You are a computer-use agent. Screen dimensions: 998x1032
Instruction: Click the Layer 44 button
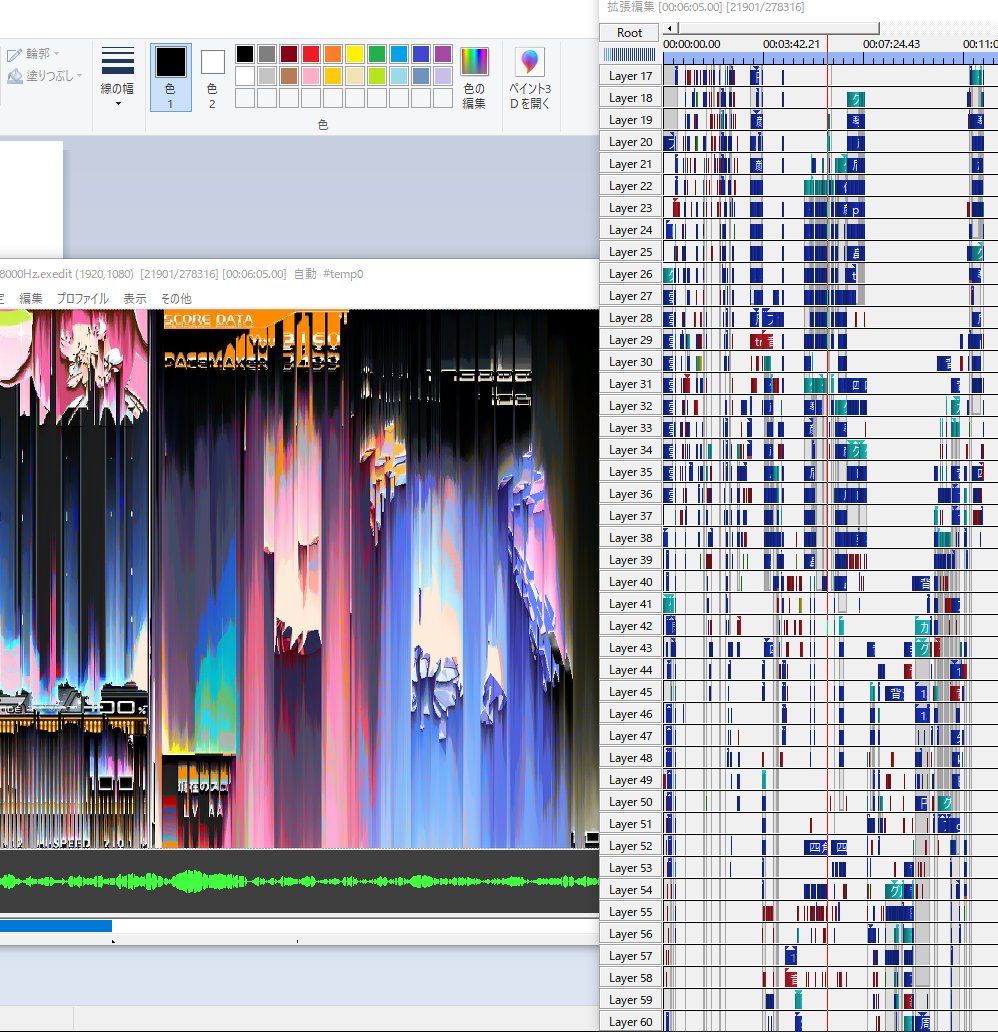point(629,669)
